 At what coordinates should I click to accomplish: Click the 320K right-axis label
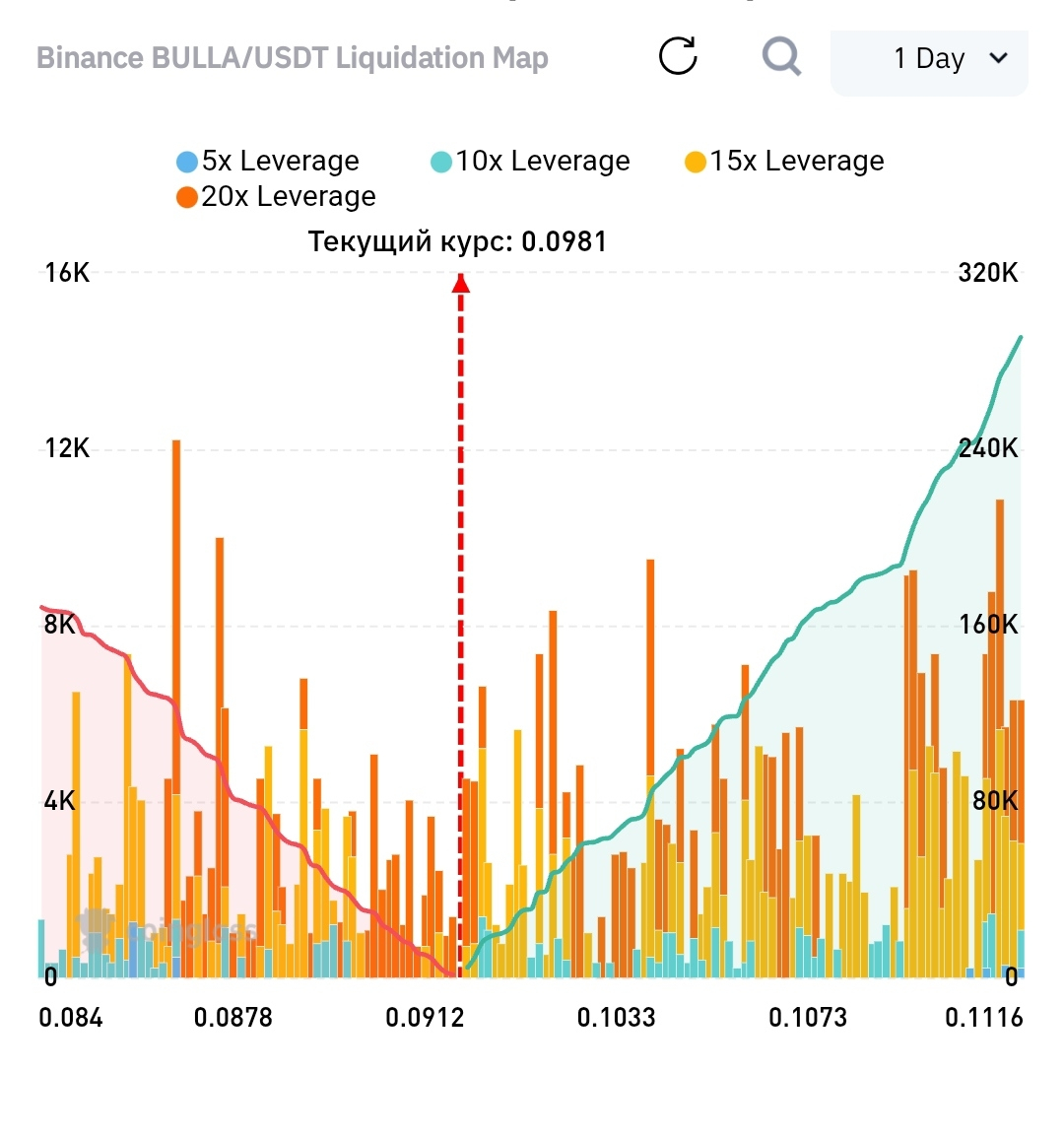point(988,273)
